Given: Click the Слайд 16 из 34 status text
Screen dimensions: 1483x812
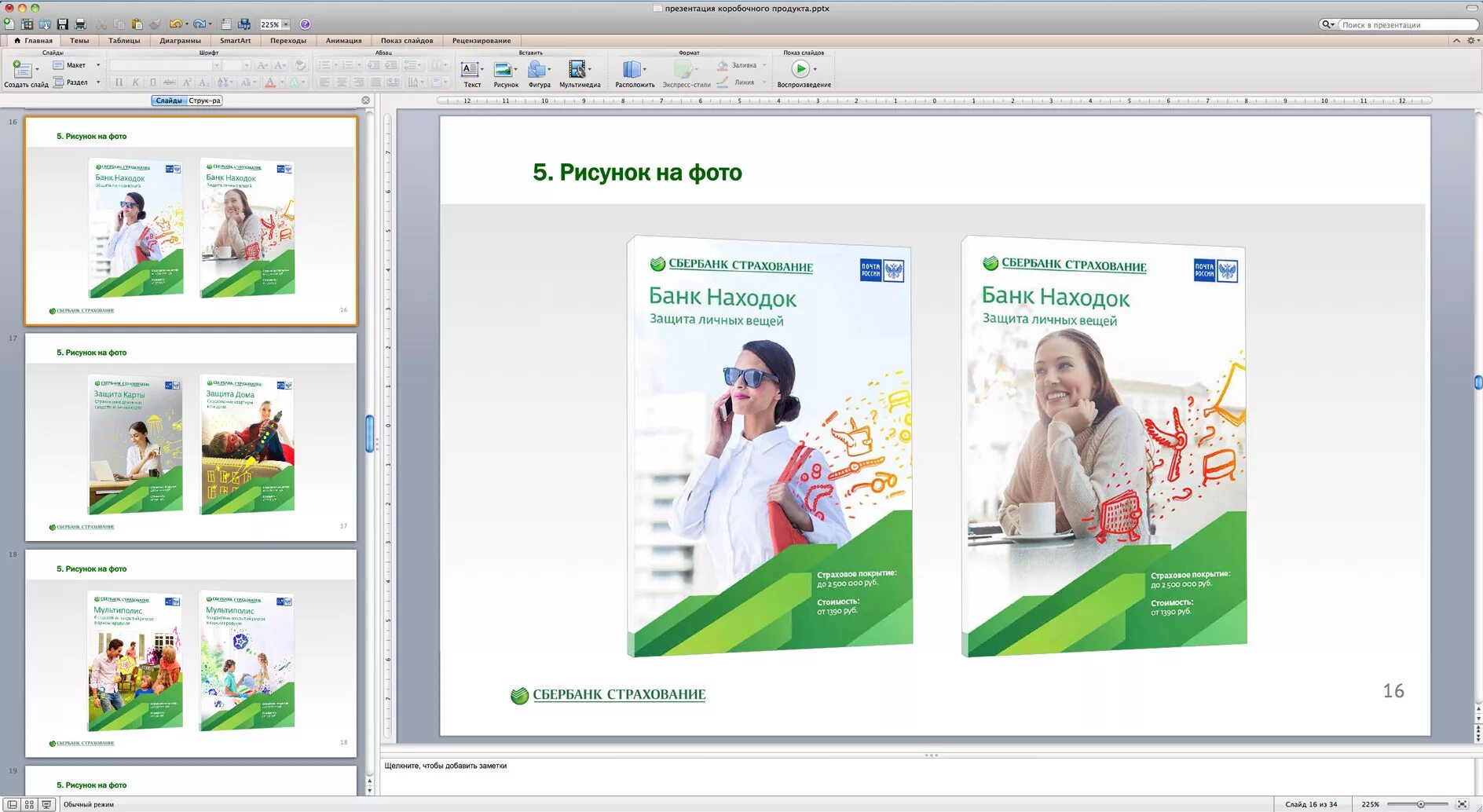Looking at the screenshot, I should coord(1311,804).
